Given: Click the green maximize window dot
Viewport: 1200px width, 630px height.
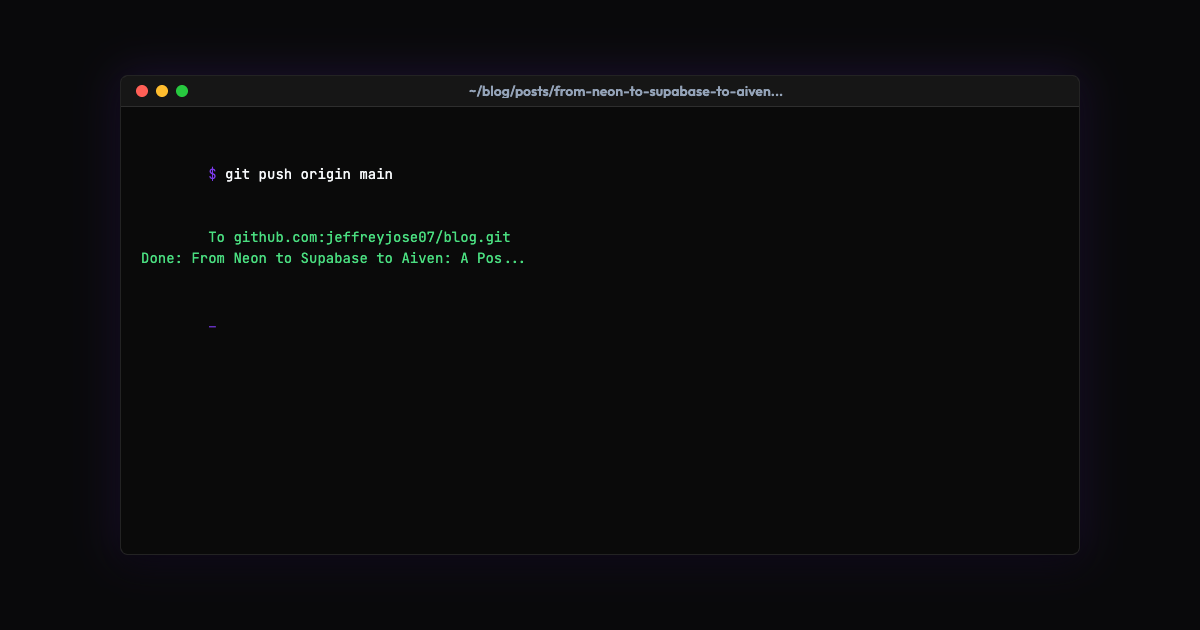Looking at the screenshot, I should coord(182,91).
